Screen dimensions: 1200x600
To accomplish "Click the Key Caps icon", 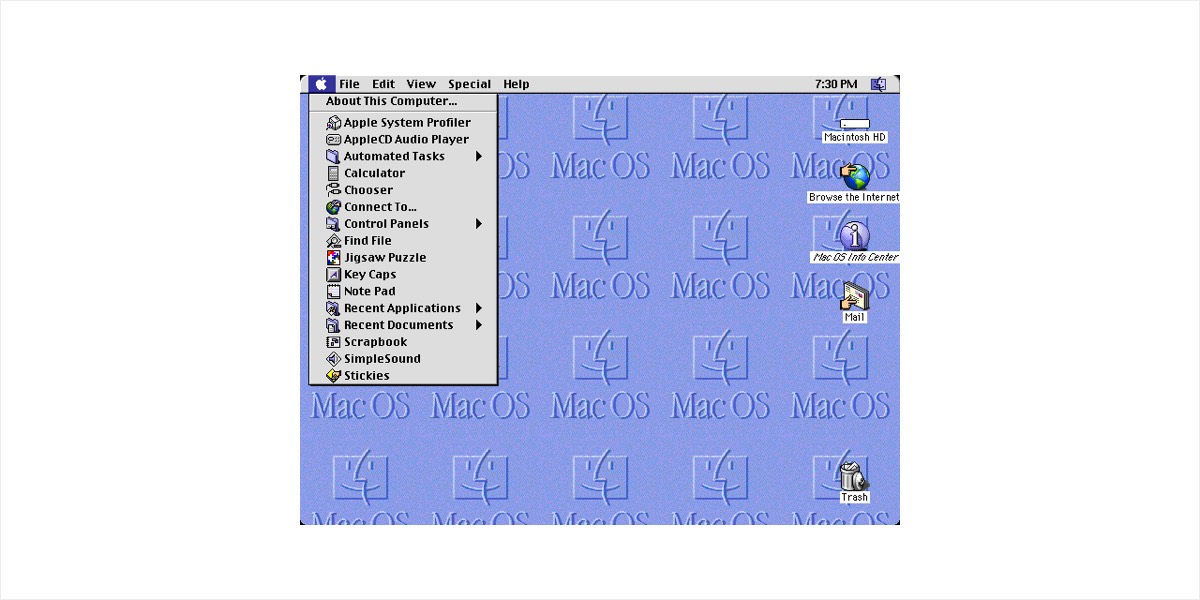I will pyautogui.click(x=334, y=275).
